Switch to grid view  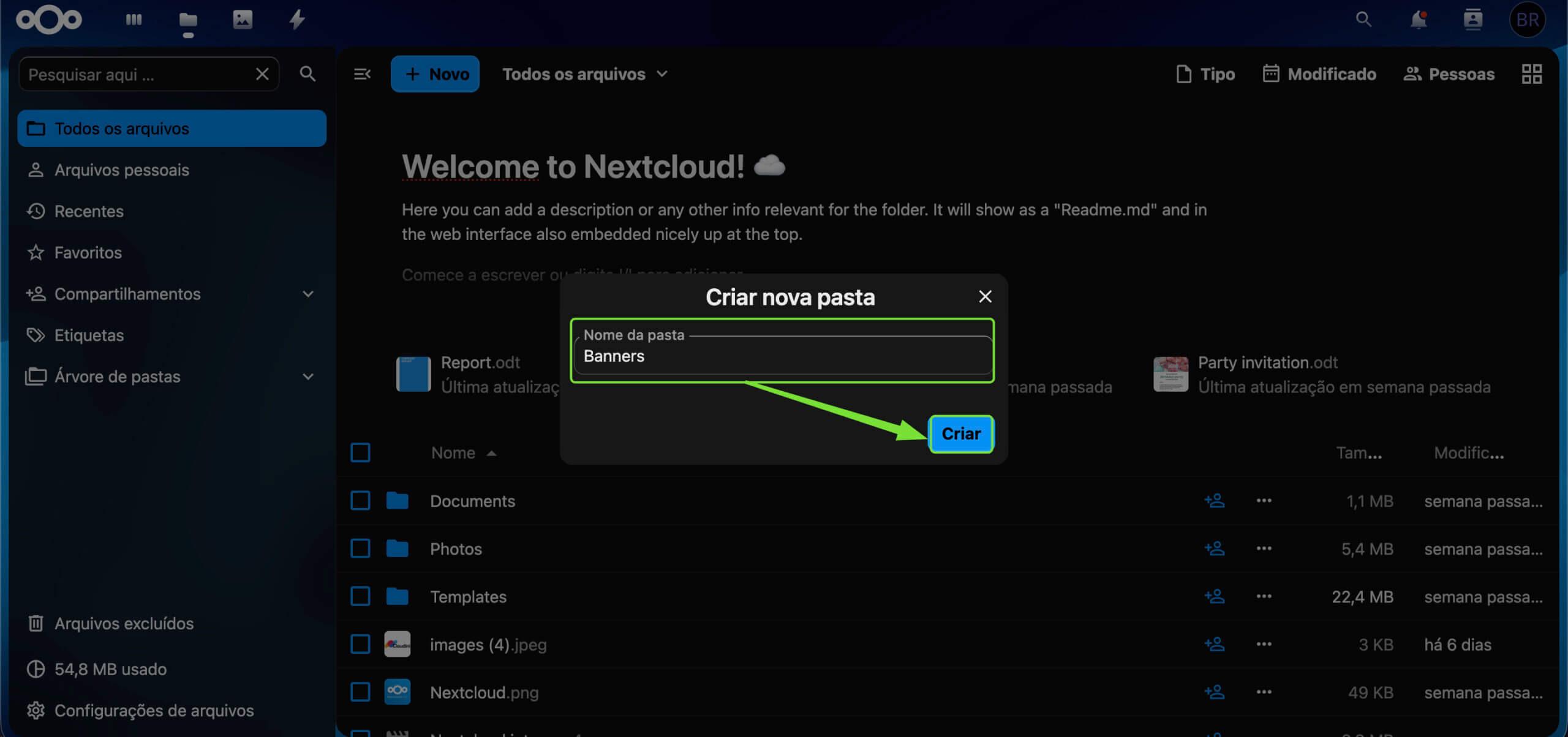(x=1531, y=74)
